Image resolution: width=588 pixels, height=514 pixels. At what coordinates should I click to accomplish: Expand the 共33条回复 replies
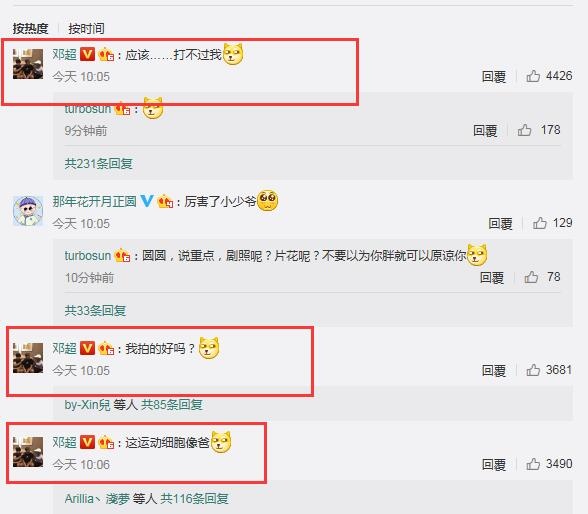click(95, 310)
